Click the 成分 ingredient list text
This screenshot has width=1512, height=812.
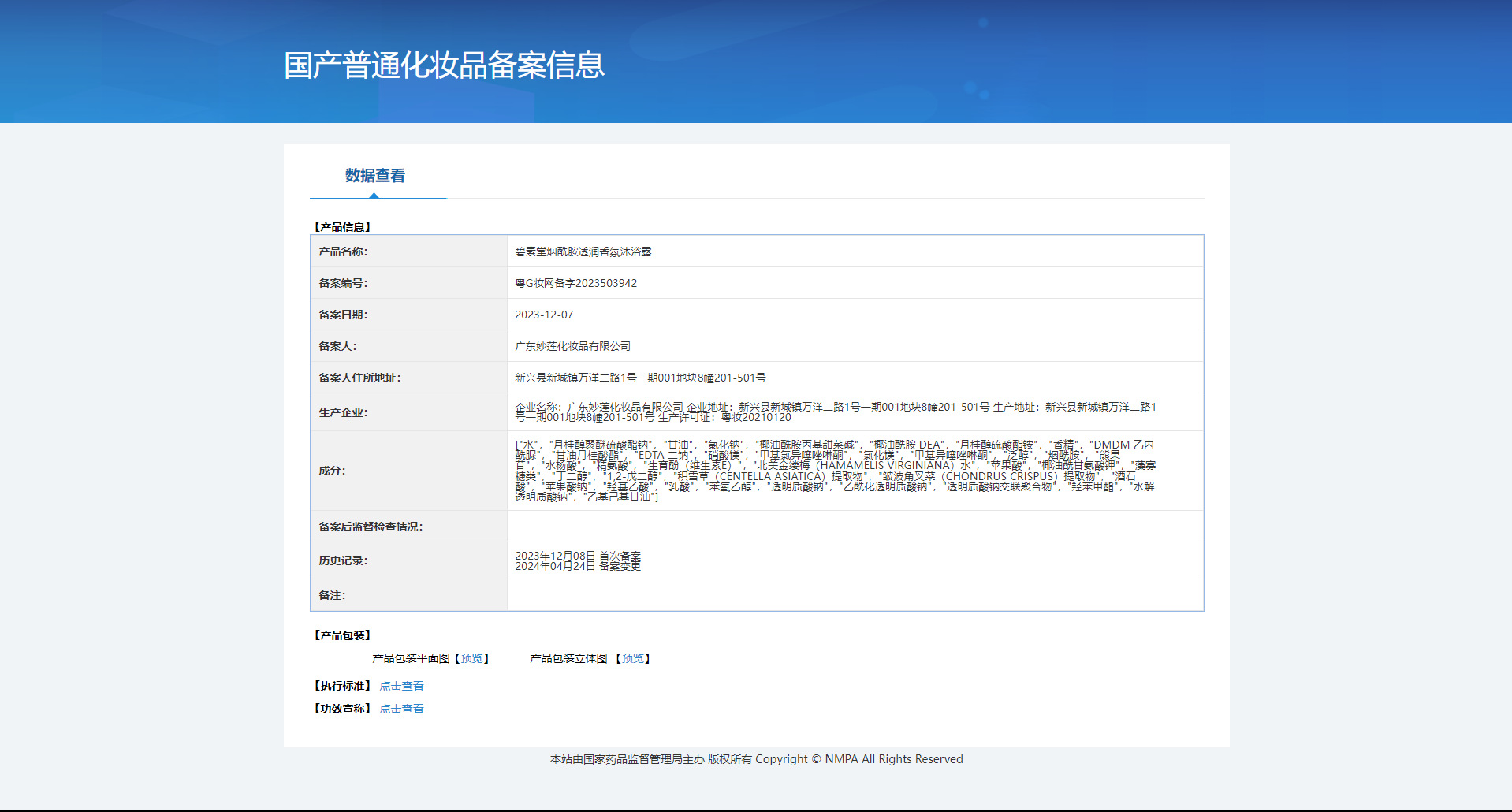tap(835, 471)
